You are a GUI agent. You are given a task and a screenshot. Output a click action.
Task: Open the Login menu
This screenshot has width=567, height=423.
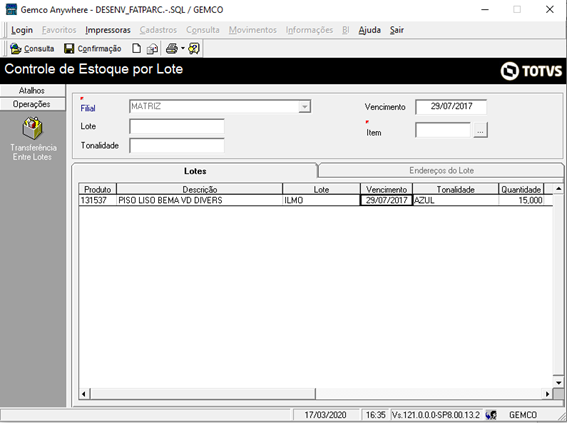coord(22,30)
